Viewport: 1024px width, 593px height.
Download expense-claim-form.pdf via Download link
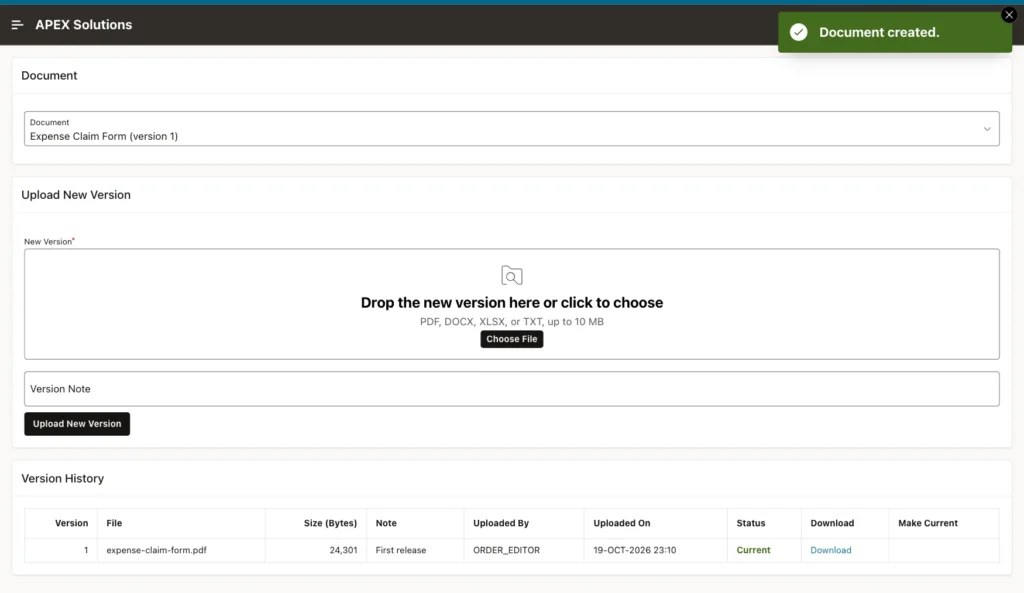point(831,550)
